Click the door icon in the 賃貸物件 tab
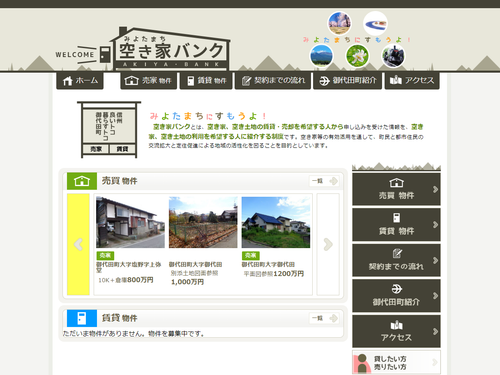 tap(190, 81)
